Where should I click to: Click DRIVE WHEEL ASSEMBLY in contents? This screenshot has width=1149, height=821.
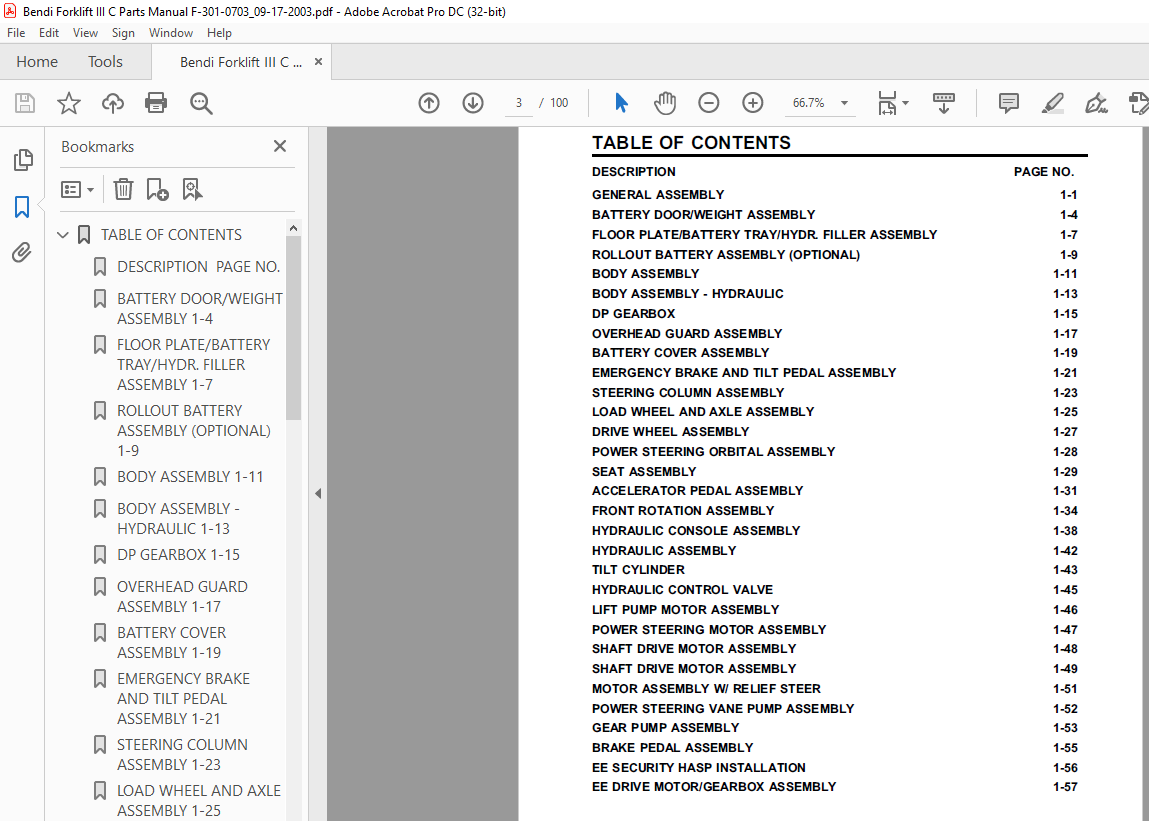tap(670, 432)
